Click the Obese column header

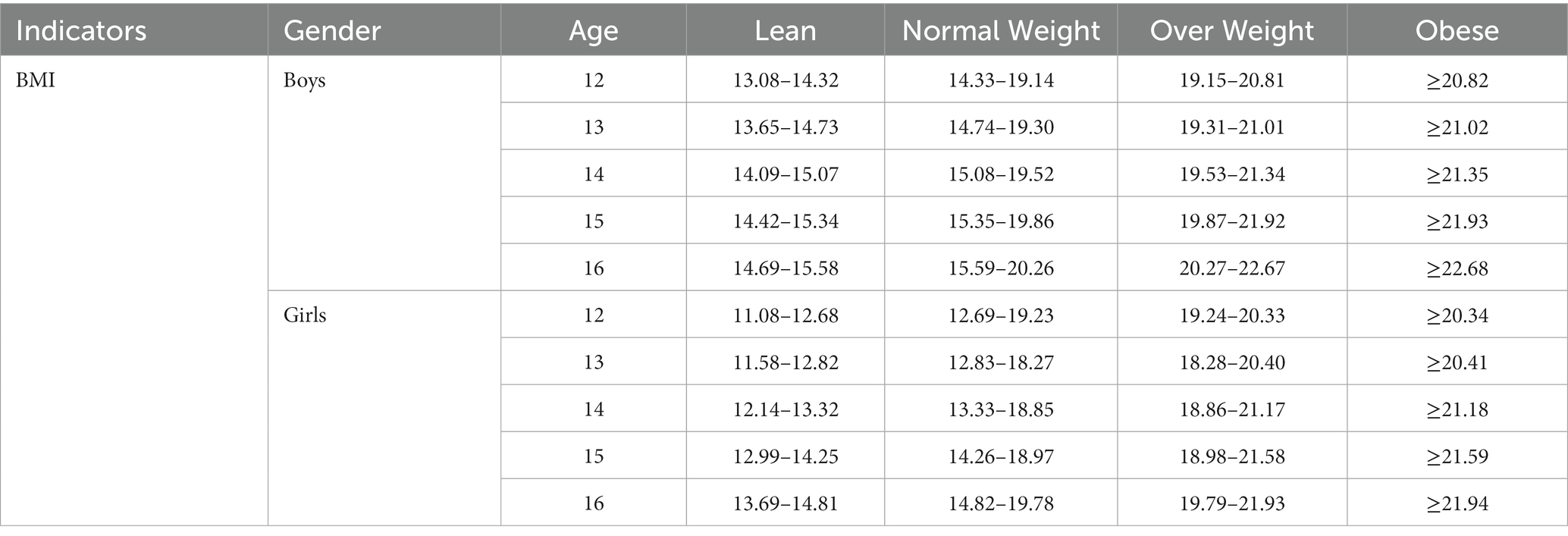1457,30
